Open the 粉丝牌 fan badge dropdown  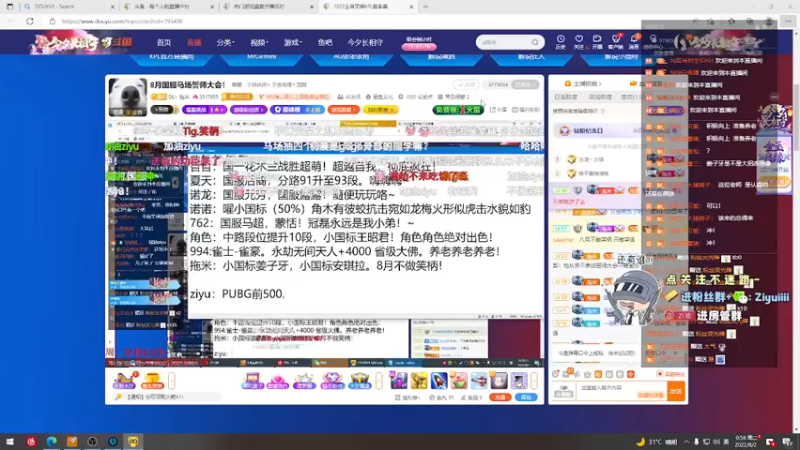pos(564,391)
